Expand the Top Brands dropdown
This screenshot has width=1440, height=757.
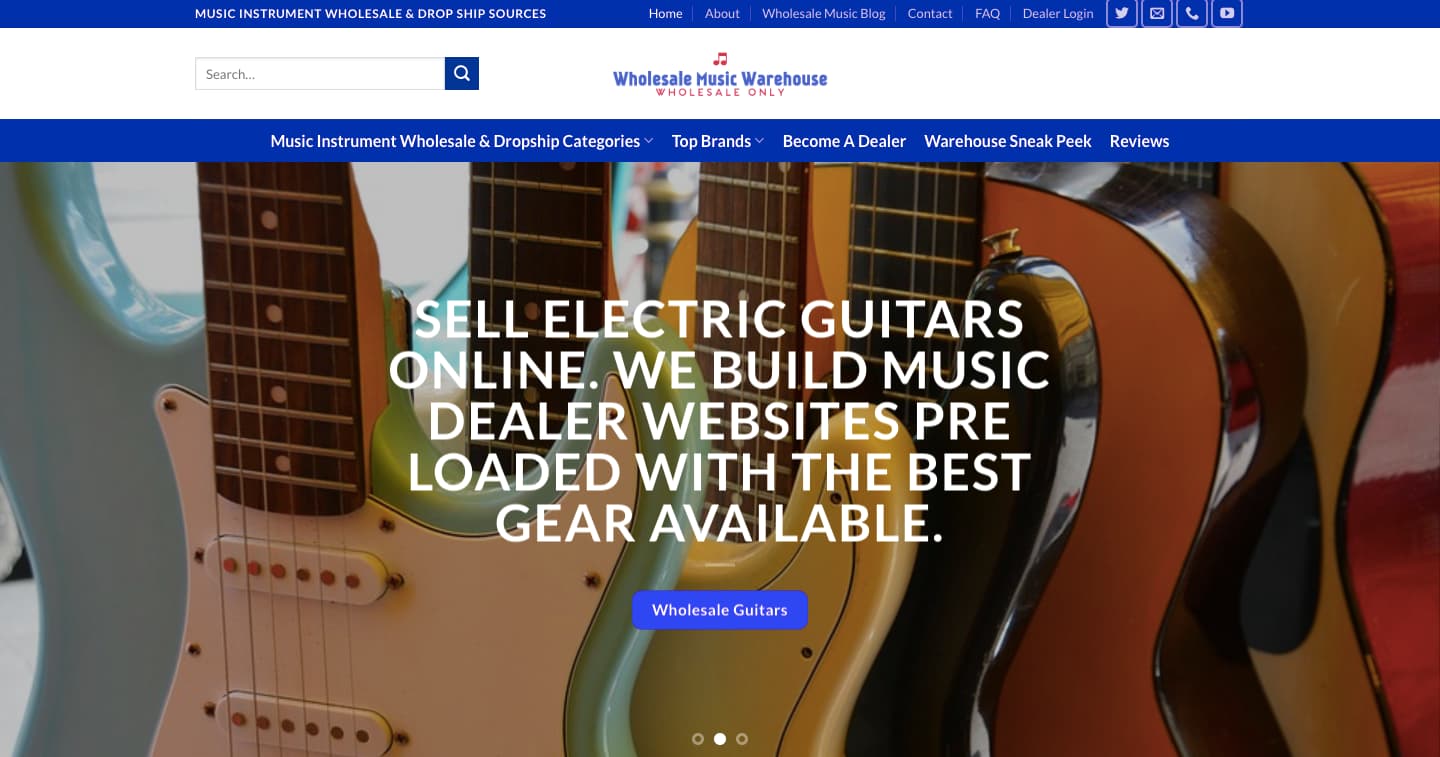pyautogui.click(x=718, y=141)
